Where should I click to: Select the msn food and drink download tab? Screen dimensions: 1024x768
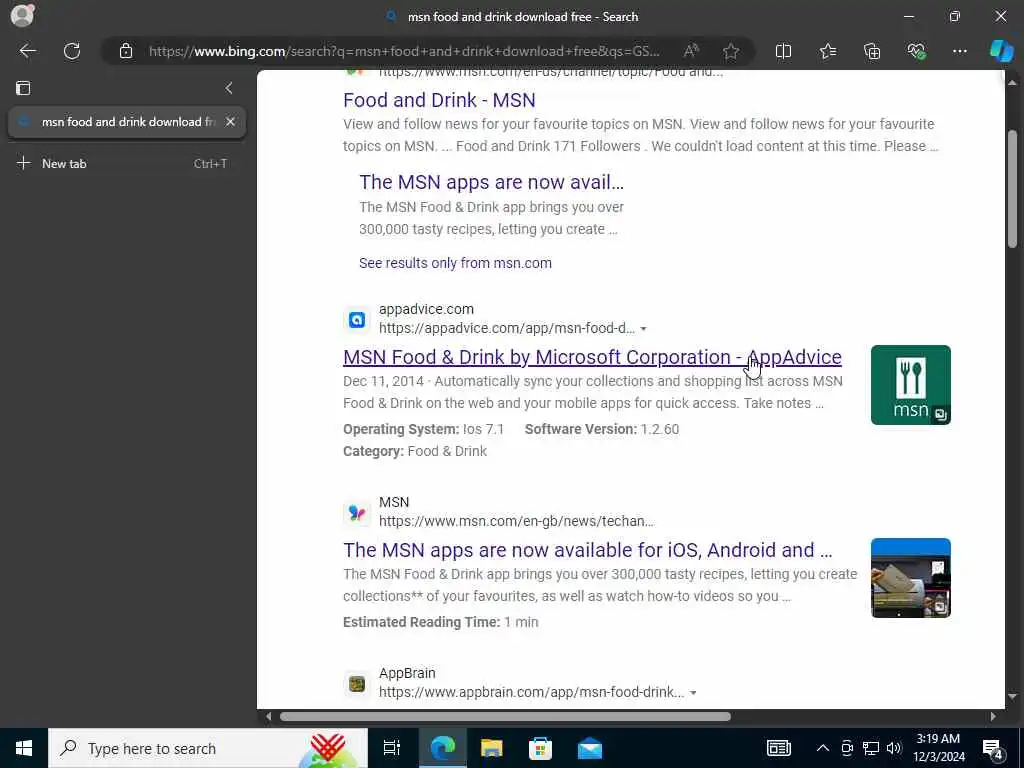pyautogui.click(x=127, y=121)
